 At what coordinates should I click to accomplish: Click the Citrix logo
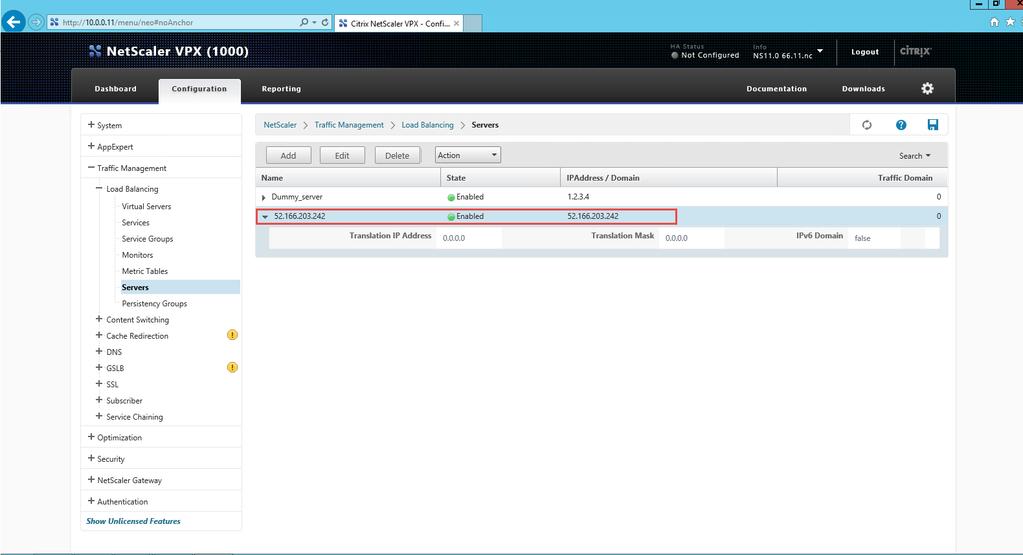(915, 51)
